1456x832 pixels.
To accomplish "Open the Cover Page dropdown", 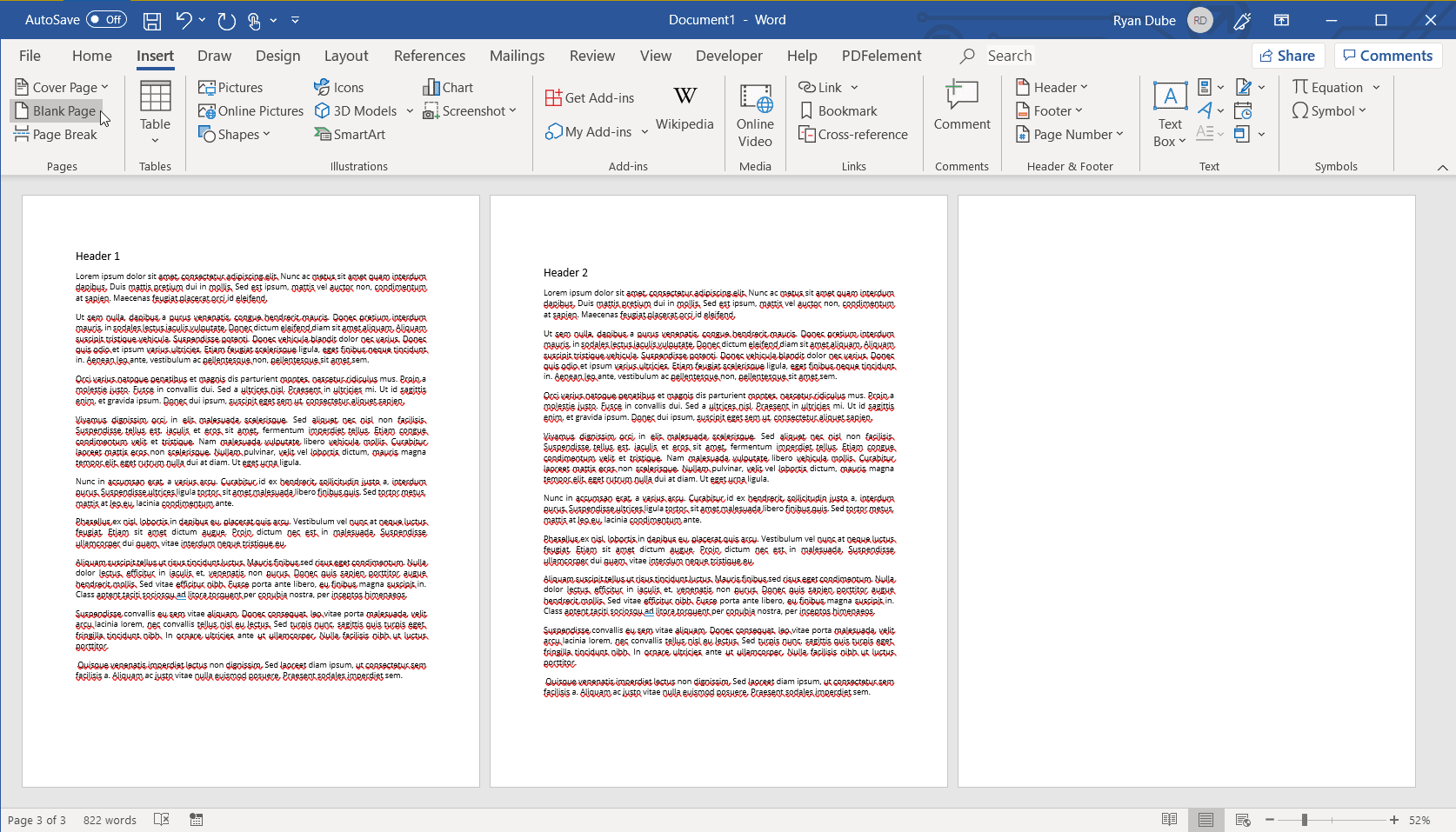I will tap(62, 87).
